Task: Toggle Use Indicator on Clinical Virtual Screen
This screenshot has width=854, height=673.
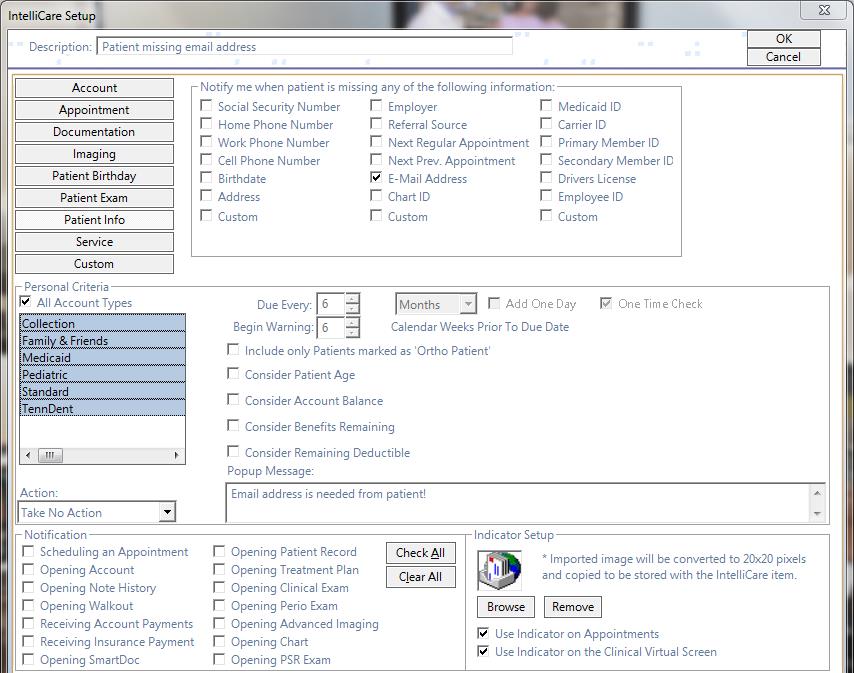Action: point(483,651)
